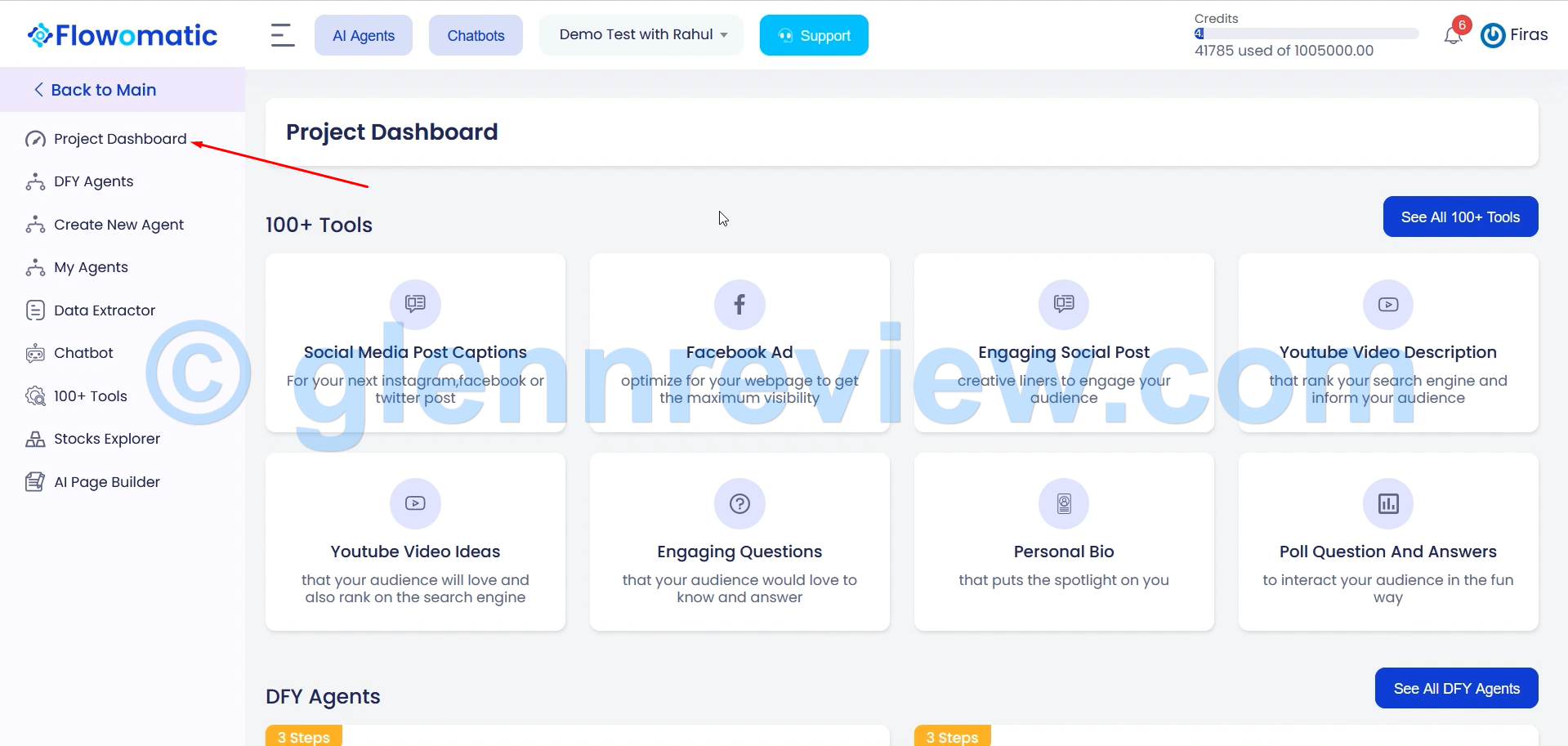Click the Facebook Ad icon

(739, 304)
